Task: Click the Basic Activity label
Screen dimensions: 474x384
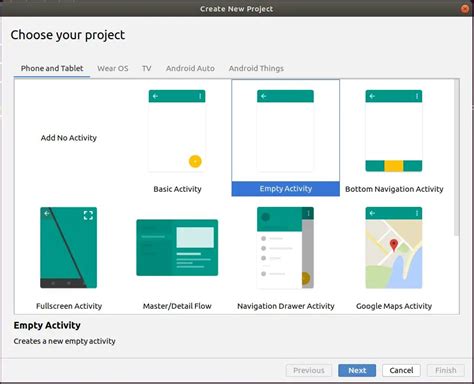Action: 177,189
